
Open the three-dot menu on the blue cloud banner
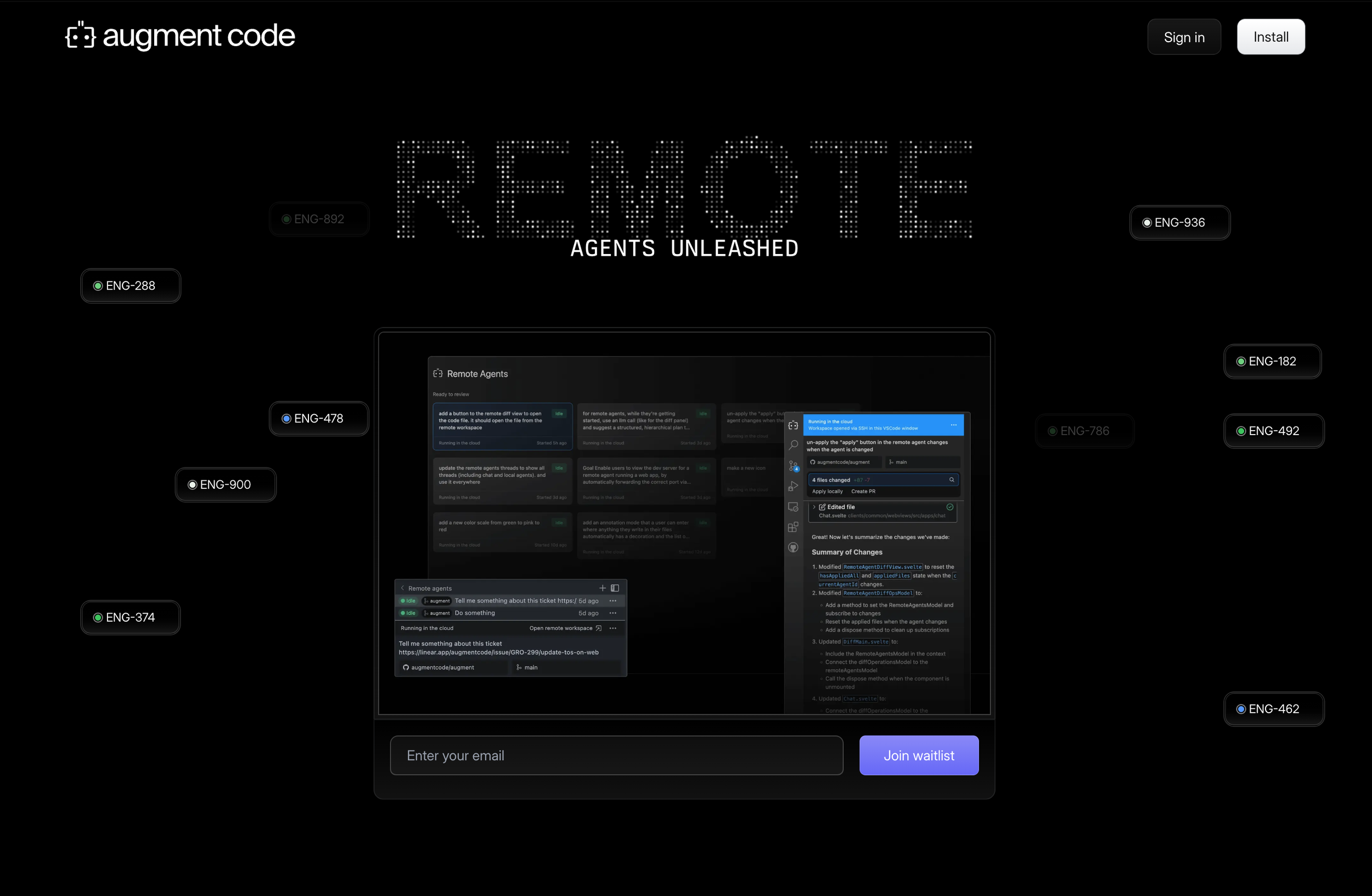click(954, 425)
